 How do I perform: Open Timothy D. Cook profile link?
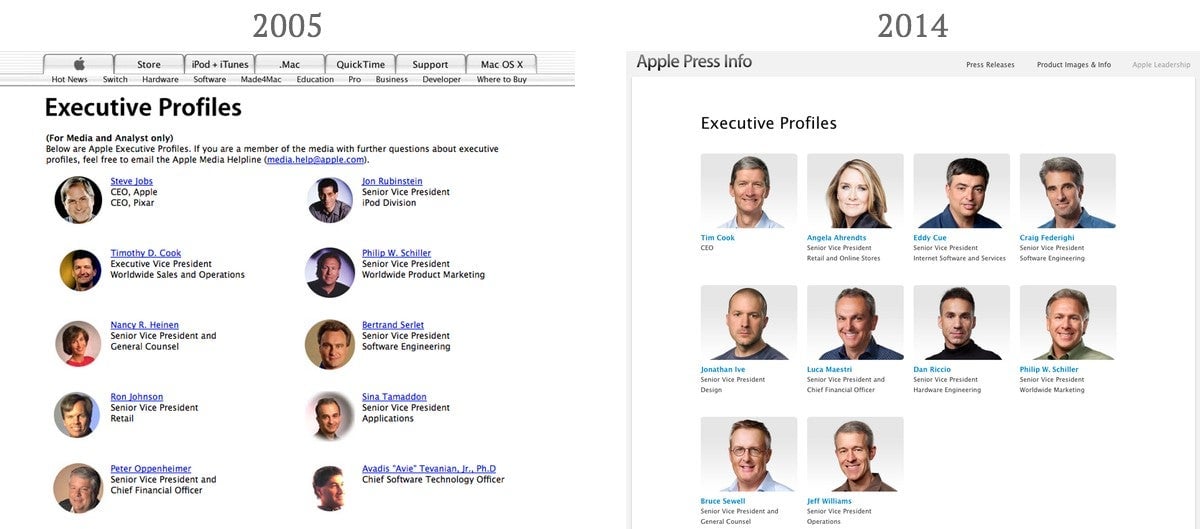click(x=146, y=253)
